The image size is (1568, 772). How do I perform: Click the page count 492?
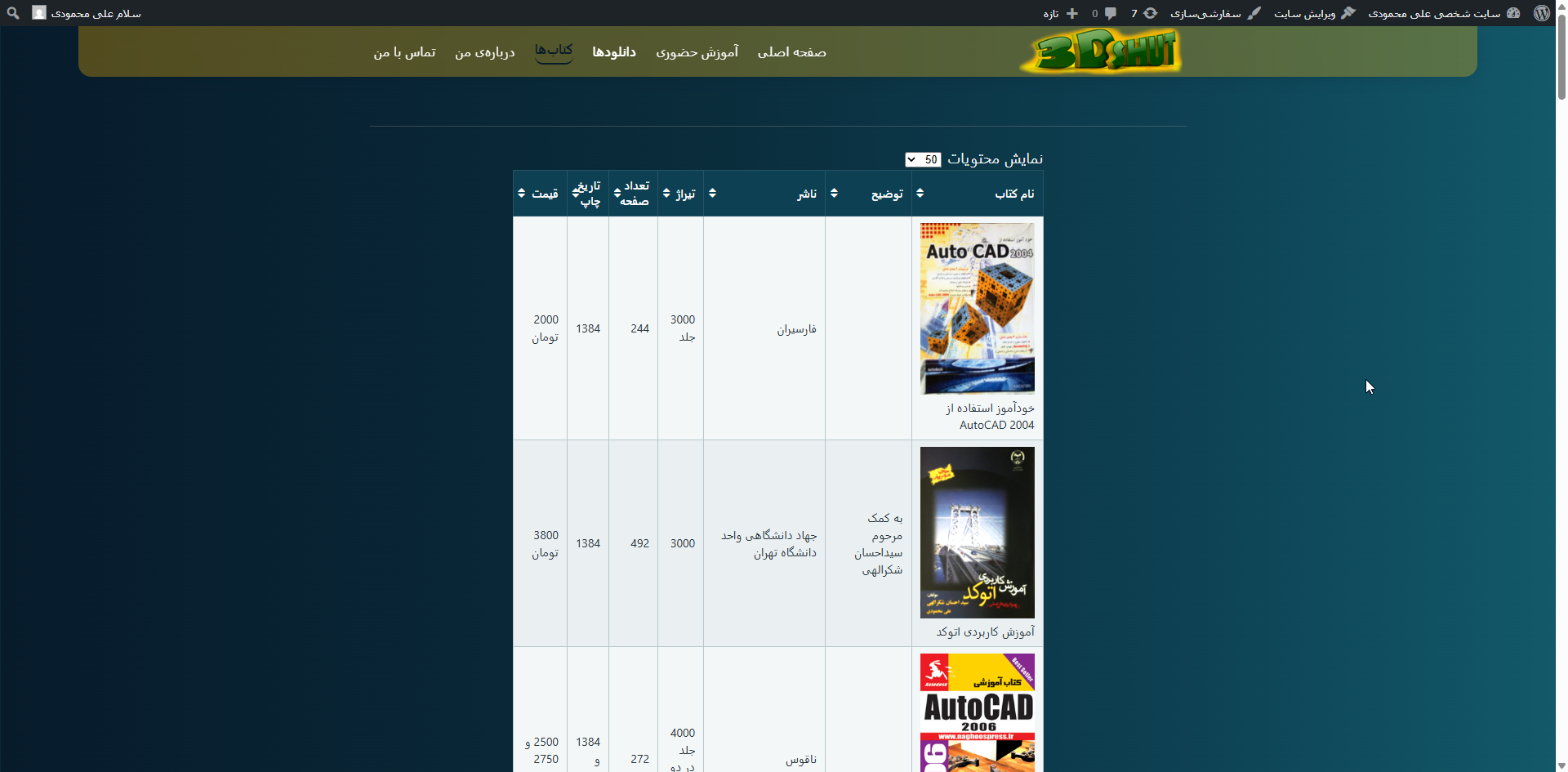pyautogui.click(x=640, y=543)
